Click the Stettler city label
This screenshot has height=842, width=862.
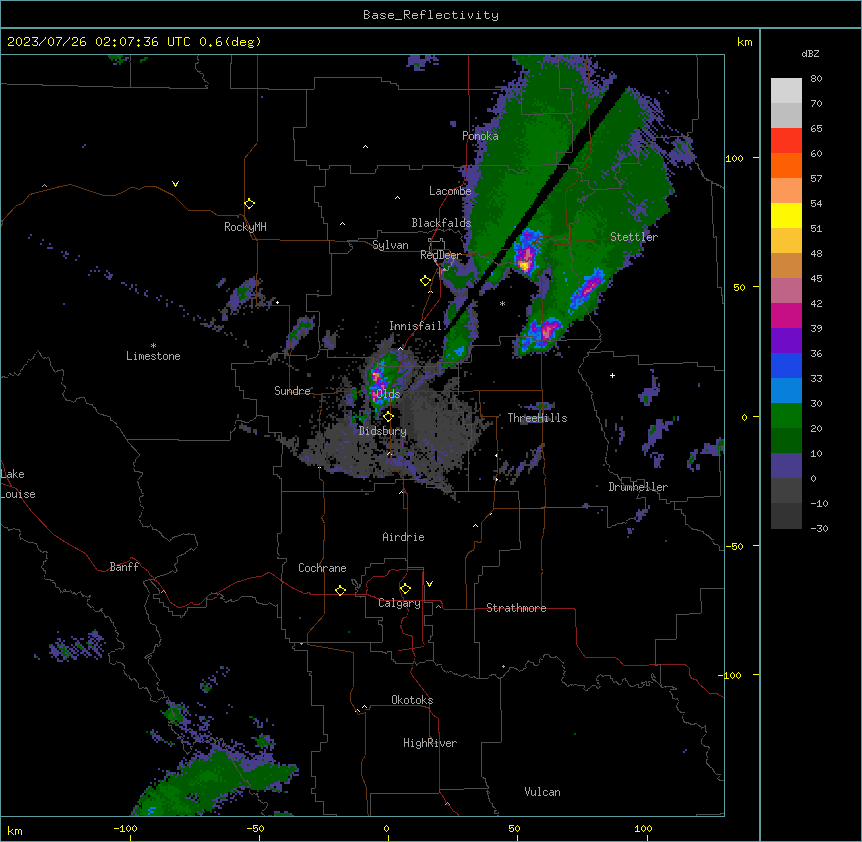point(634,237)
